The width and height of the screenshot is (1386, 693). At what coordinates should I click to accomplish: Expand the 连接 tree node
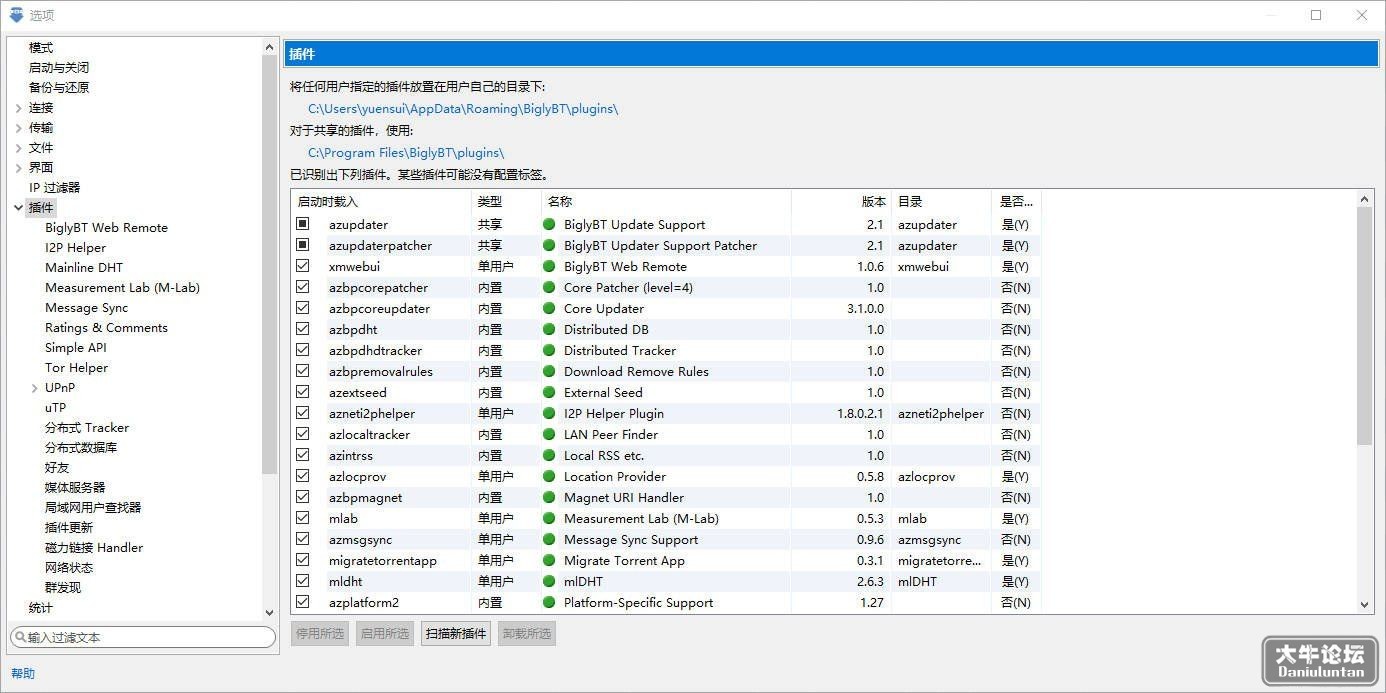[19, 108]
